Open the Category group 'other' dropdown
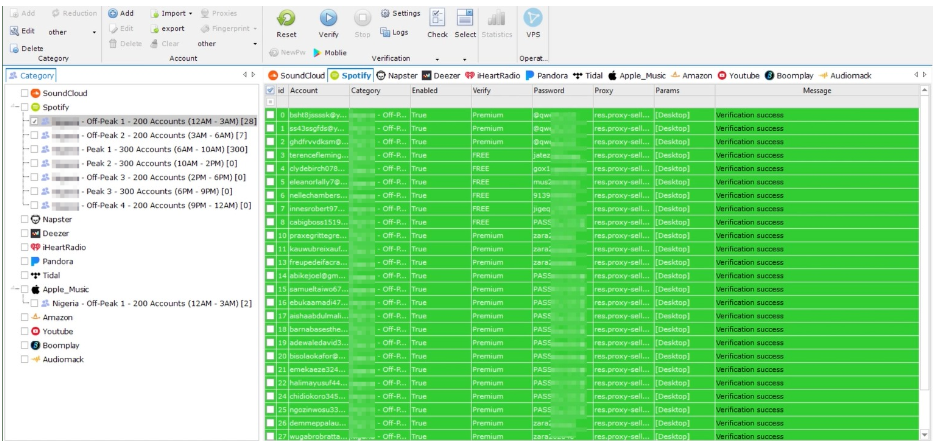933x441 pixels. click(x=94, y=32)
